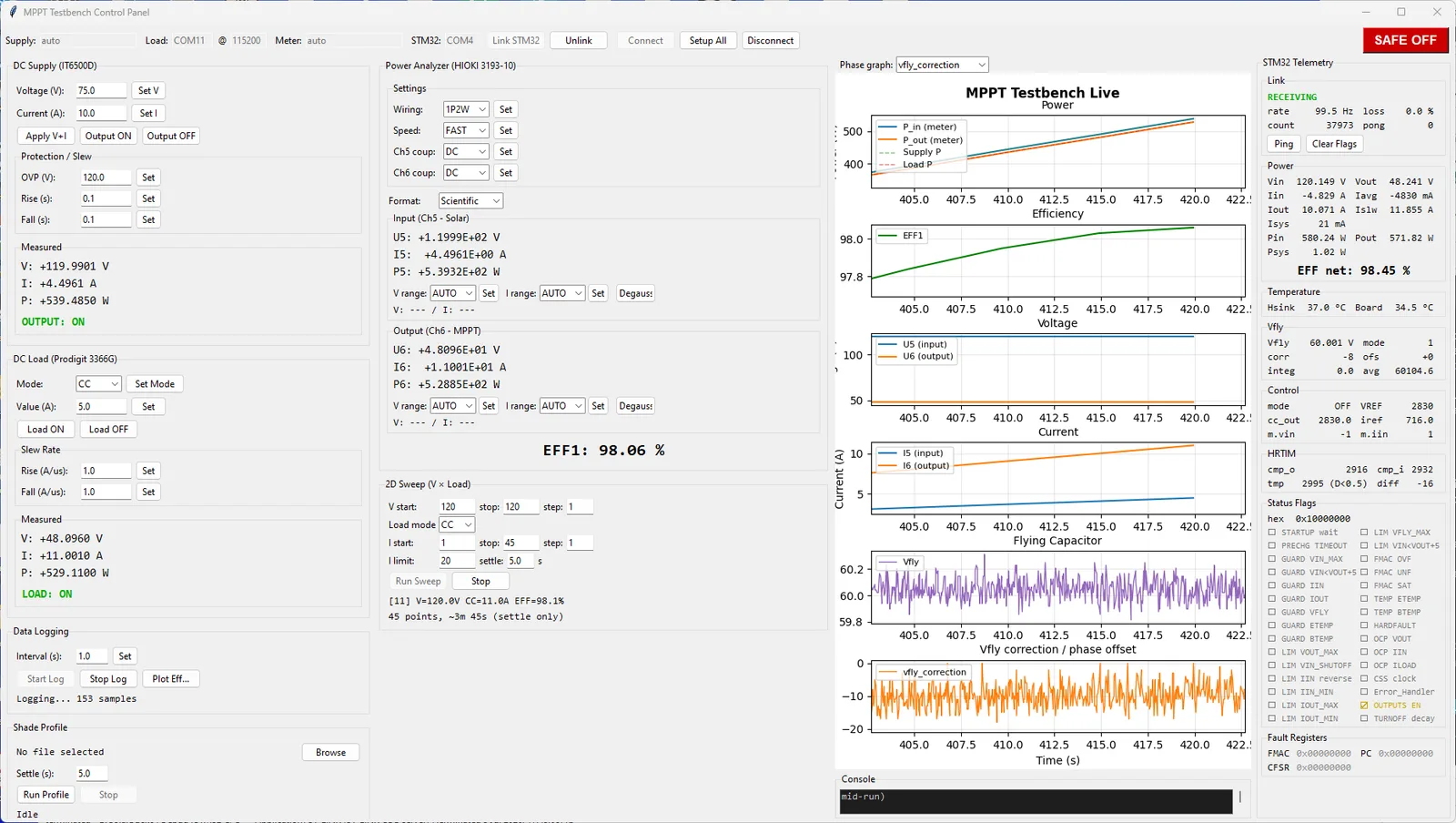
Task: Click the Logging... 153 samples text
Action: (x=76, y=699)
